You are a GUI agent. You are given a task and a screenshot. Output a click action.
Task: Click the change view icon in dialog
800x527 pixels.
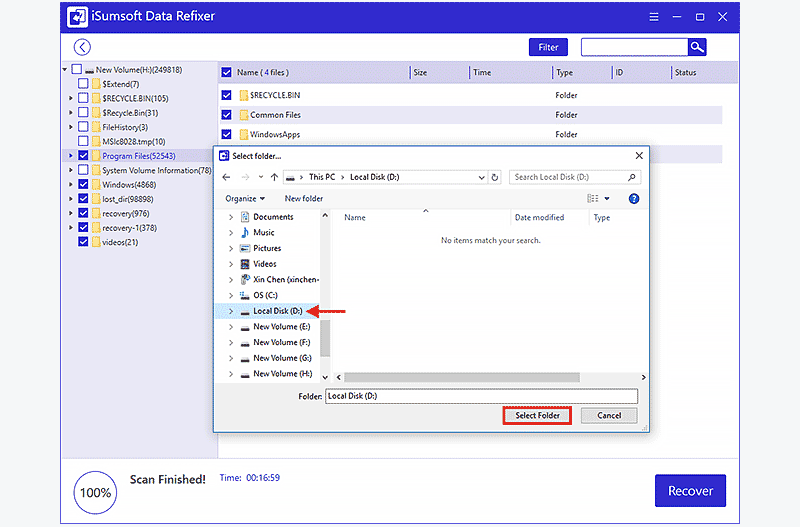593,198
